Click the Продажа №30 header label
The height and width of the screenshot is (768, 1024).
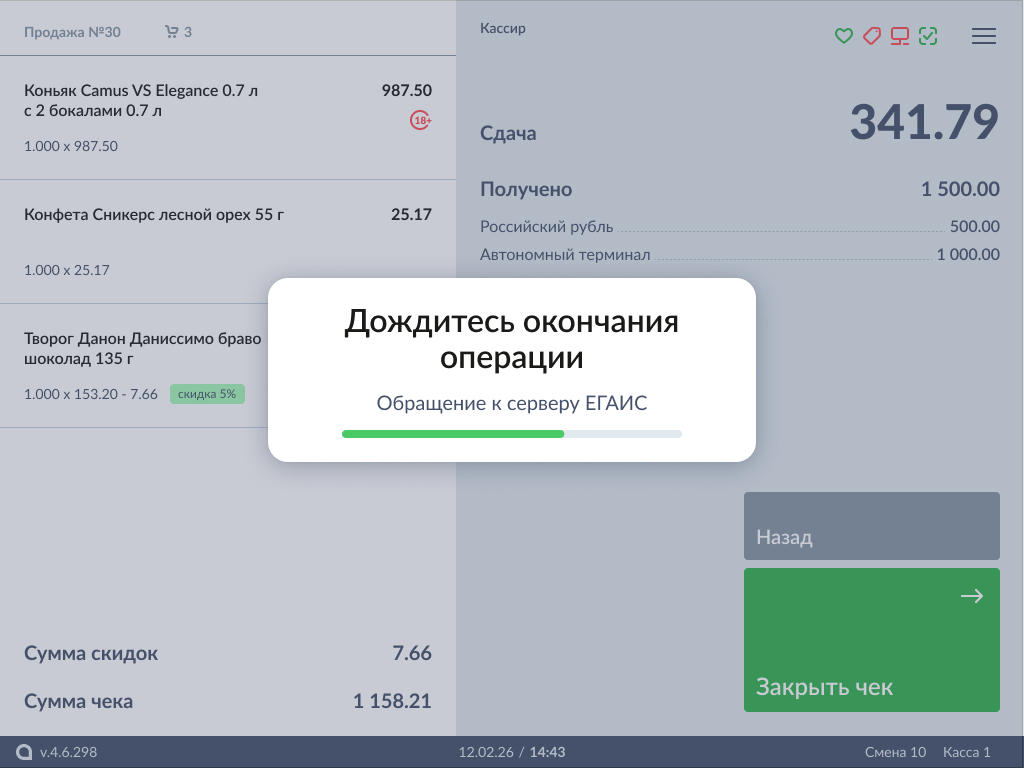[x=72, y=32]
